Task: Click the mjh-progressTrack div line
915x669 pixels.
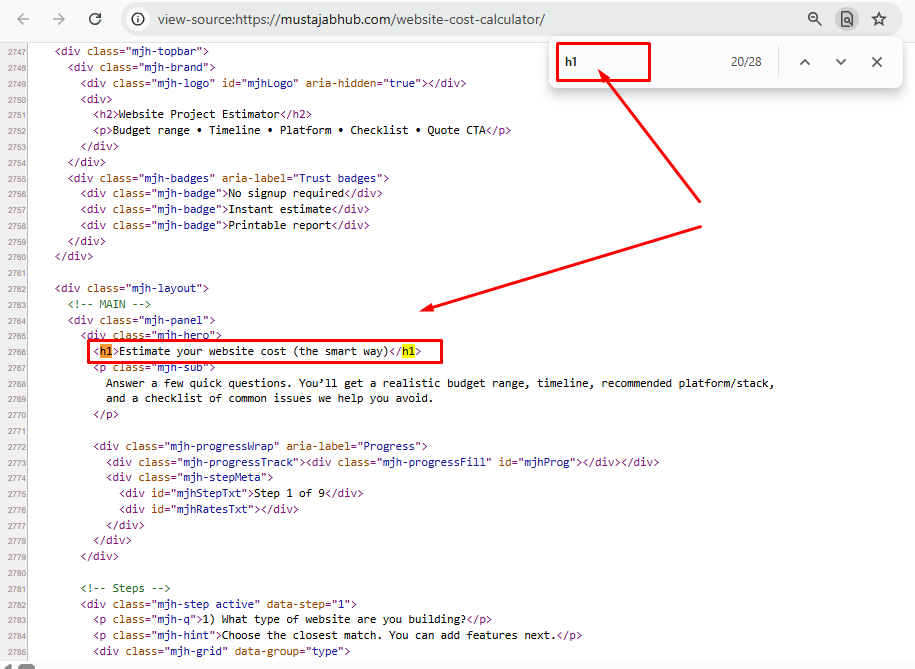Action: click(x=383, y=462)
